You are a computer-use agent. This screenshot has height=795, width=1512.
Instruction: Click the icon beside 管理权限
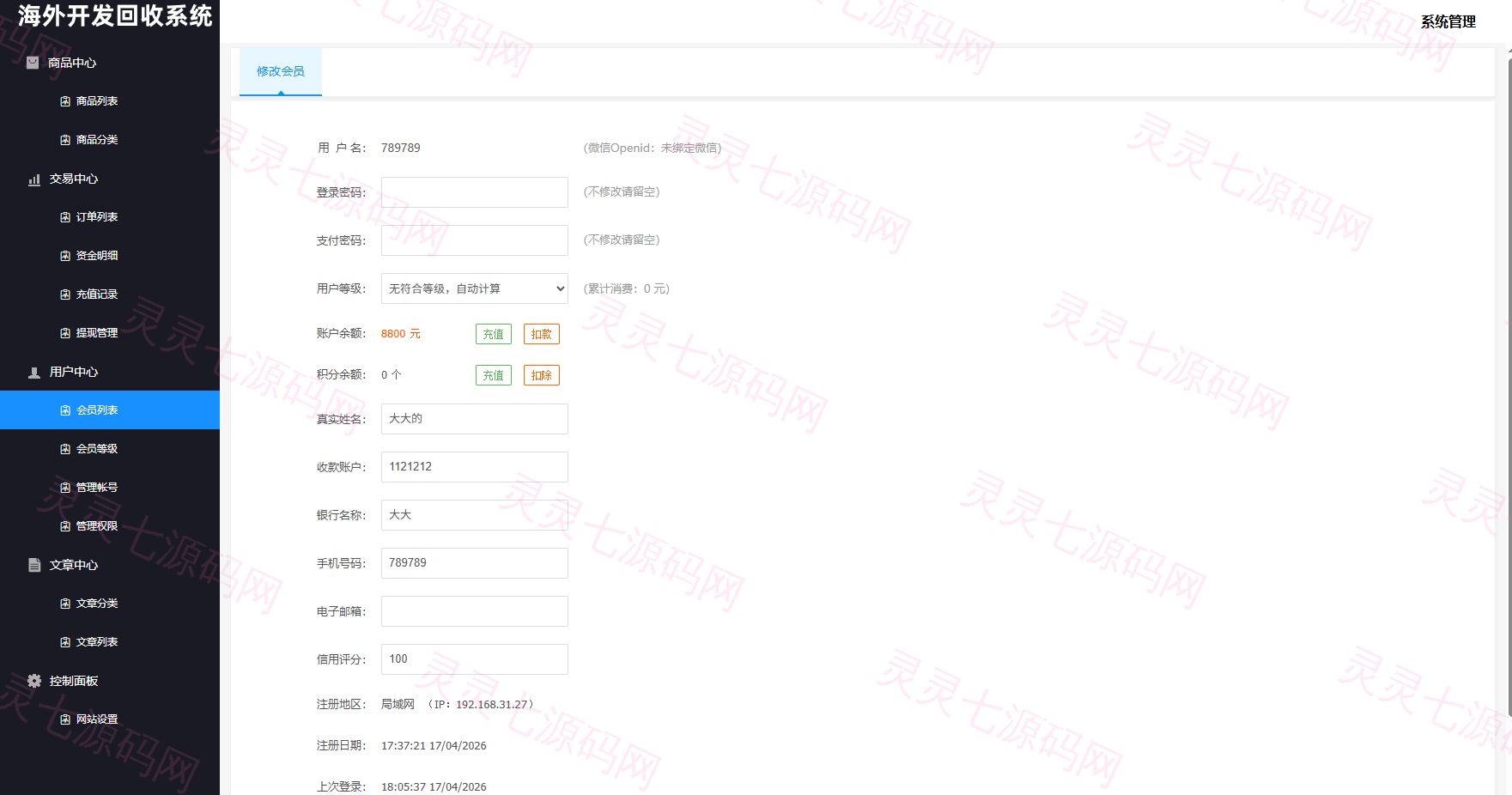(65, 526)
